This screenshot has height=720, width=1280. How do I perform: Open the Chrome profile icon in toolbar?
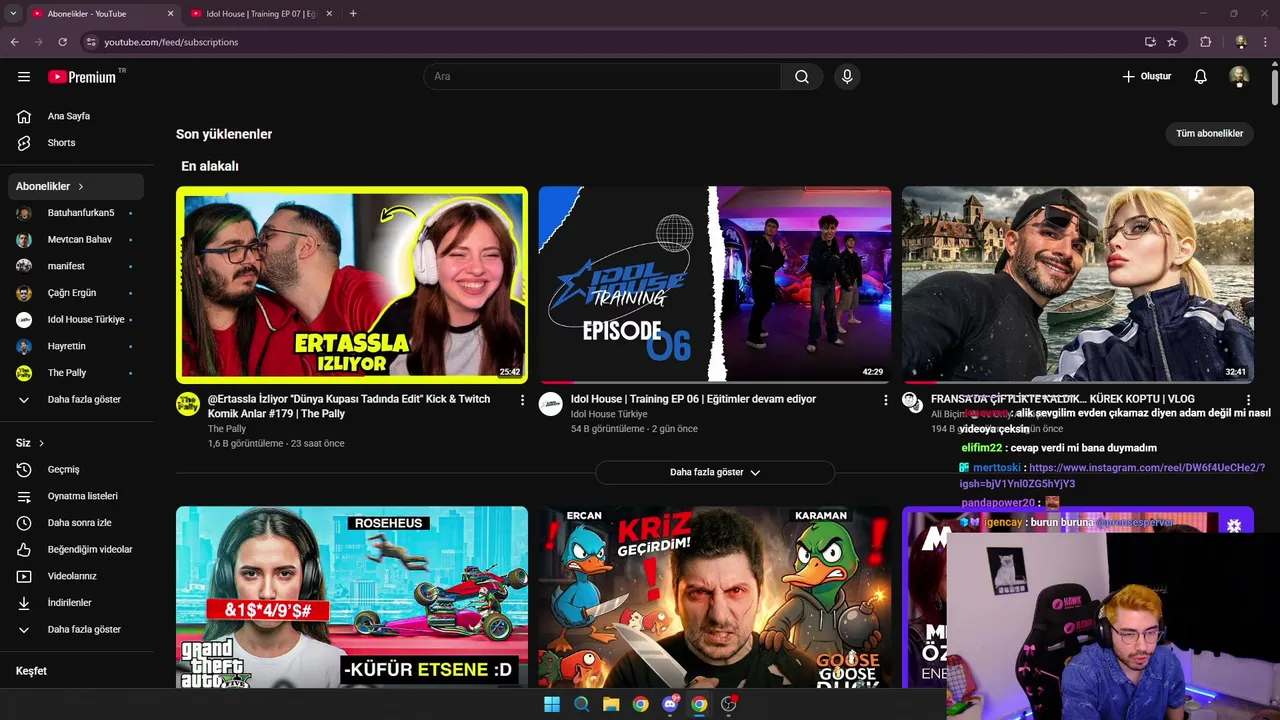point(1241,42)
